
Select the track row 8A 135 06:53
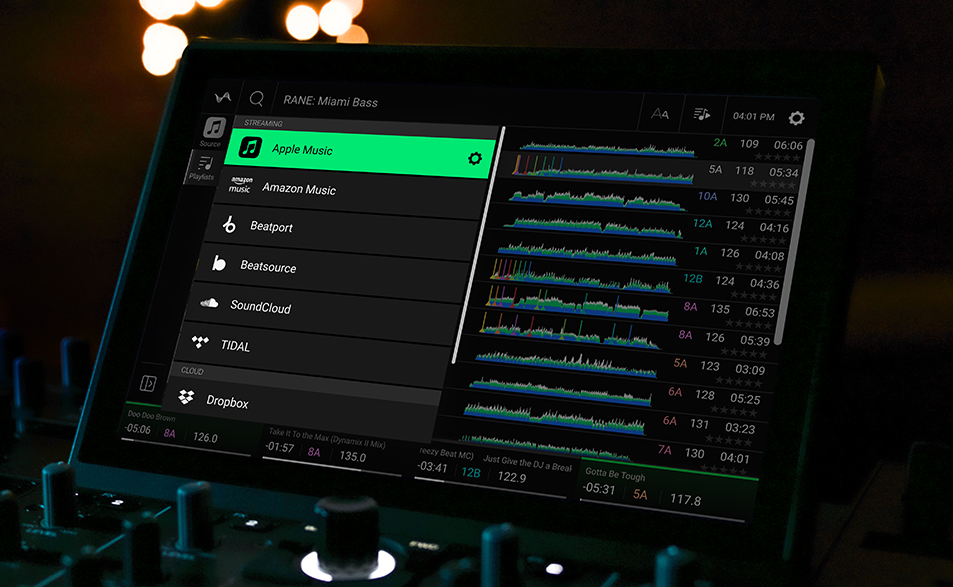[x=628, y=310]
